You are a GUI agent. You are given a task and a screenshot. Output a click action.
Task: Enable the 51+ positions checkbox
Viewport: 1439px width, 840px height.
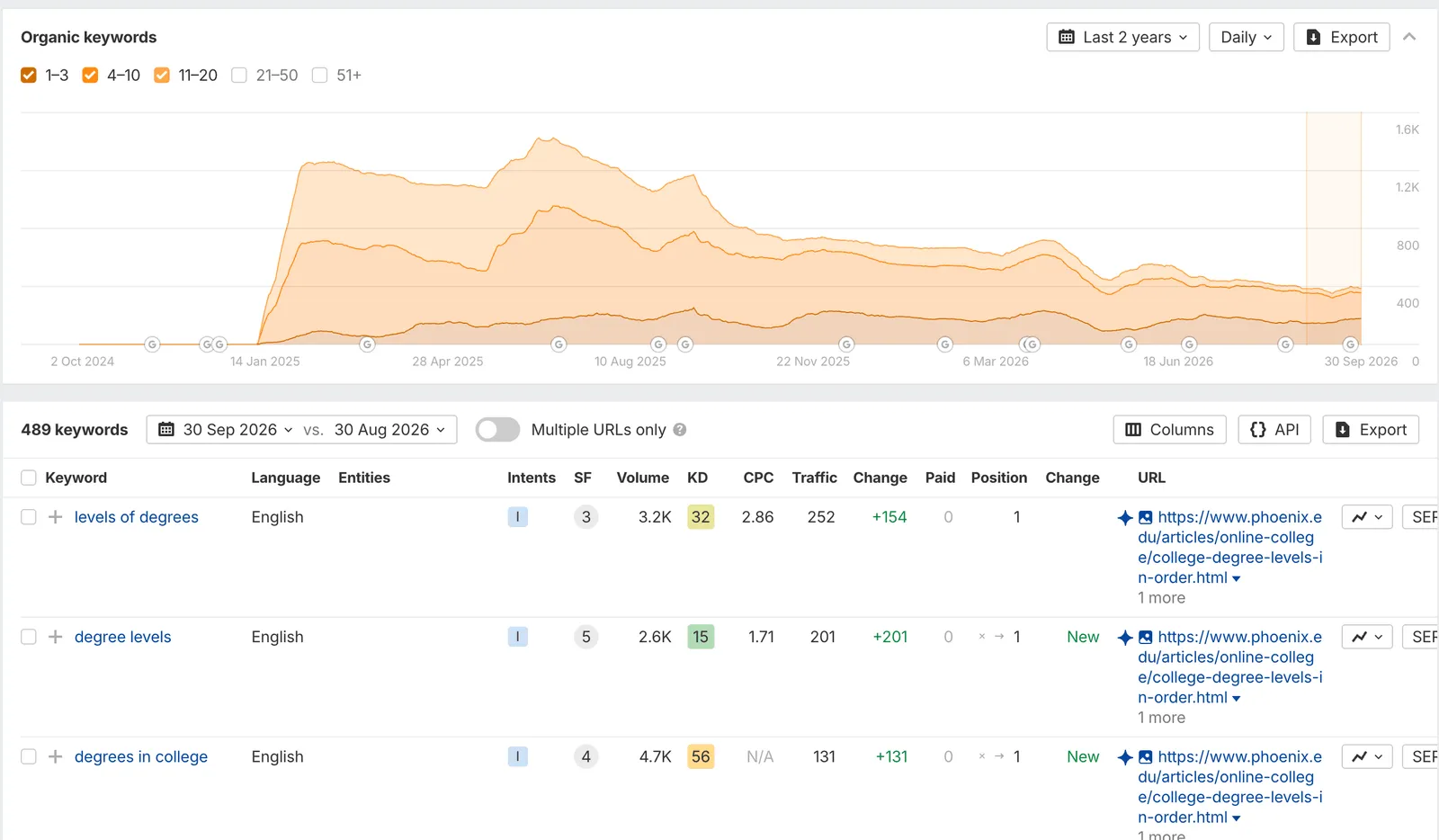click(x=320, y=76)
